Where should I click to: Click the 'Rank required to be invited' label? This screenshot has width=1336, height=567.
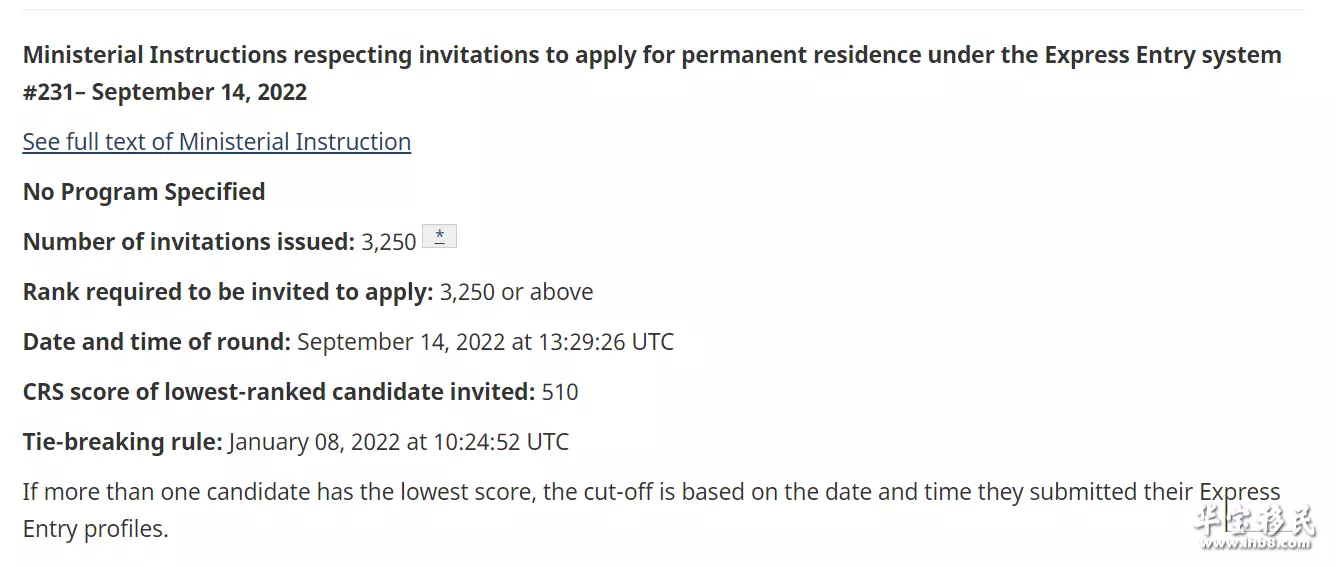228,292
